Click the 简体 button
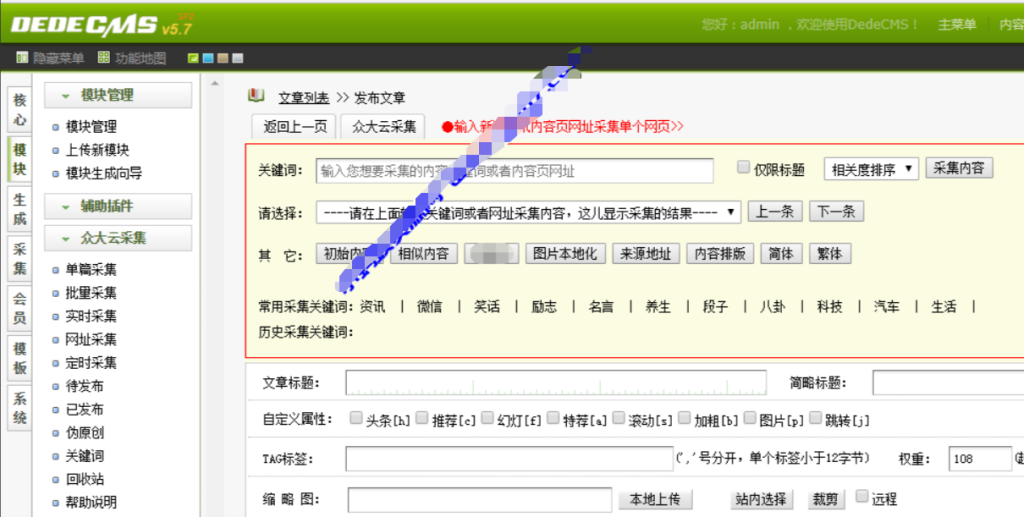Viewport: 1024px width, 517px height. tap(781, 254)
